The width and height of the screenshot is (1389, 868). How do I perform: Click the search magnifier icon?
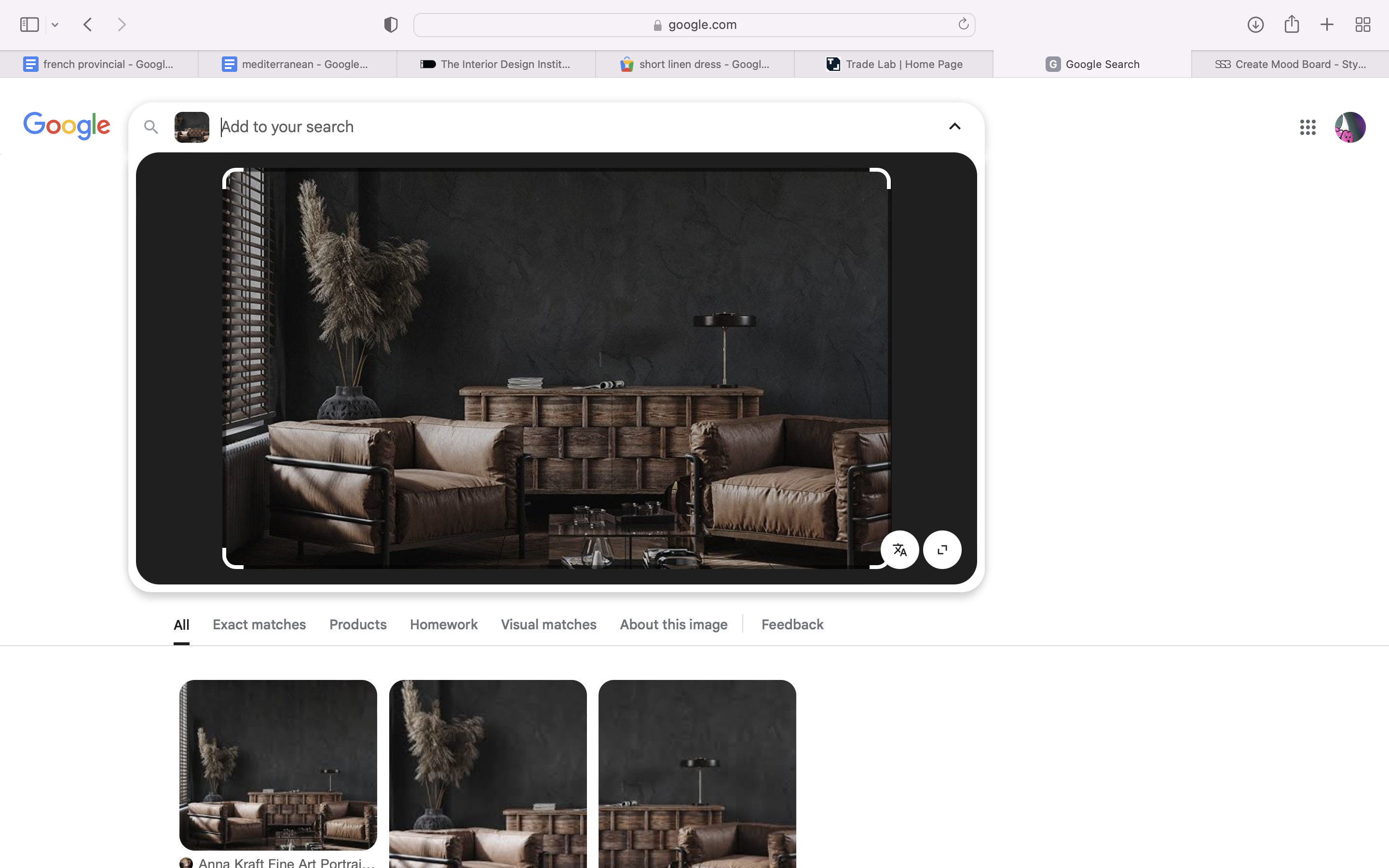point(151,127)
